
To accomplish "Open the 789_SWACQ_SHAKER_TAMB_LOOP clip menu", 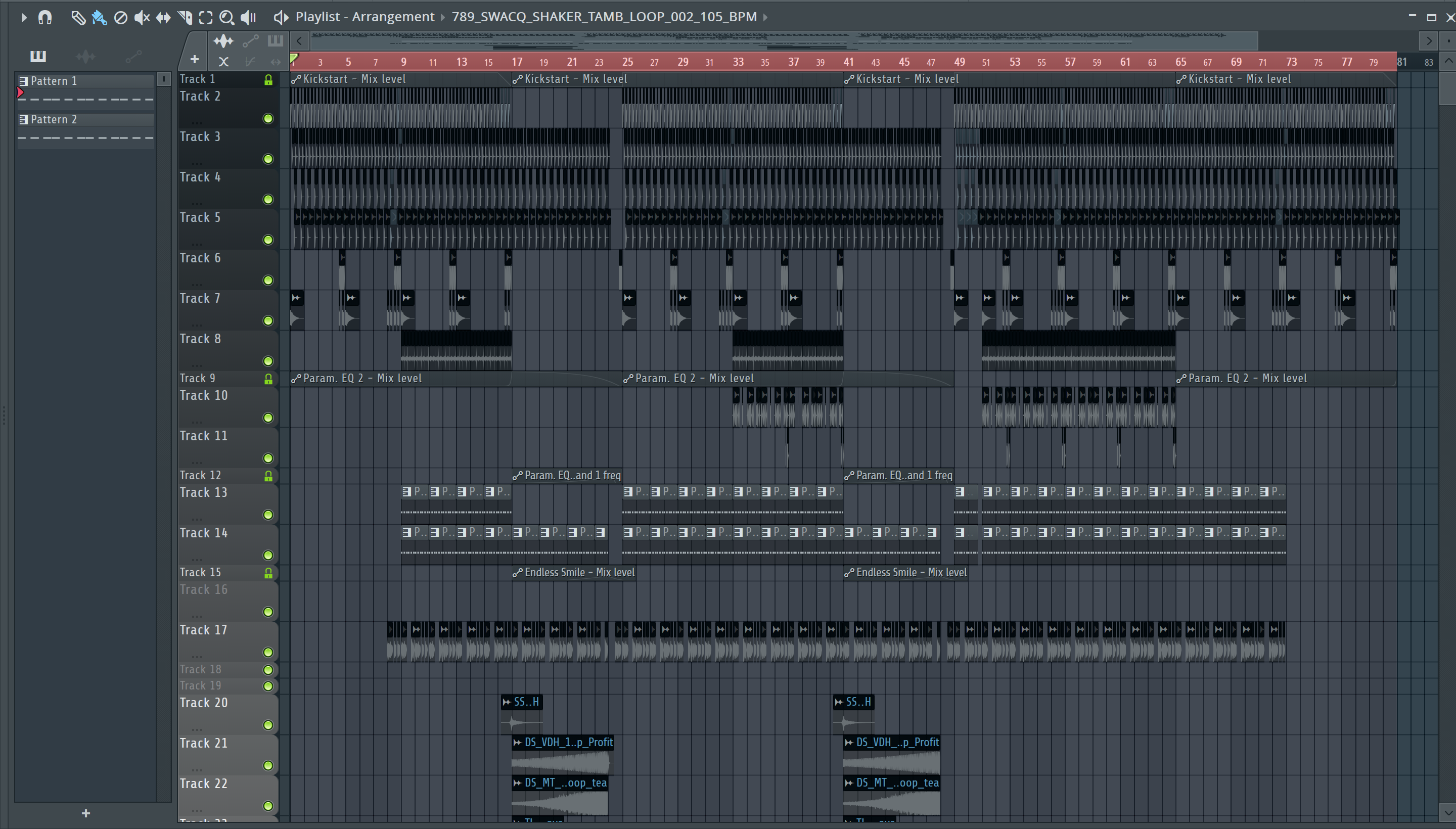I will [x=604, y=17].
